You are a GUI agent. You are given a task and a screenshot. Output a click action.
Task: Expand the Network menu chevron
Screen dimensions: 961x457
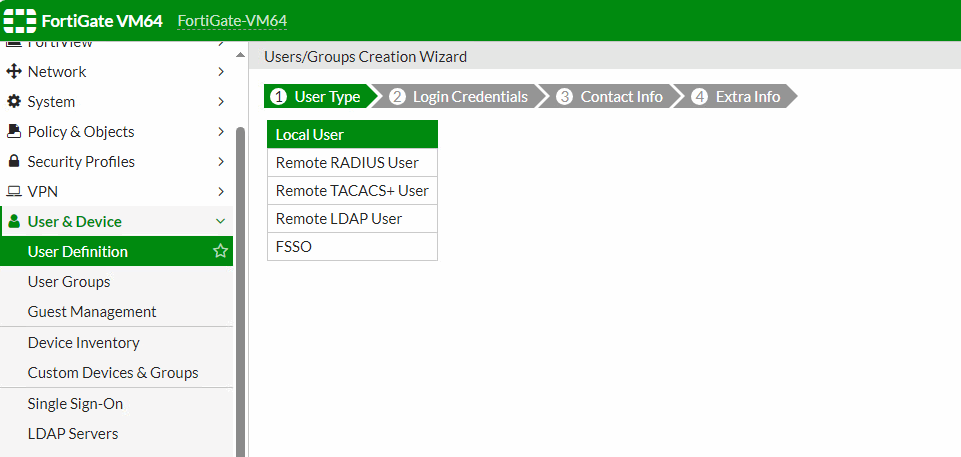(x=221, y=72)
